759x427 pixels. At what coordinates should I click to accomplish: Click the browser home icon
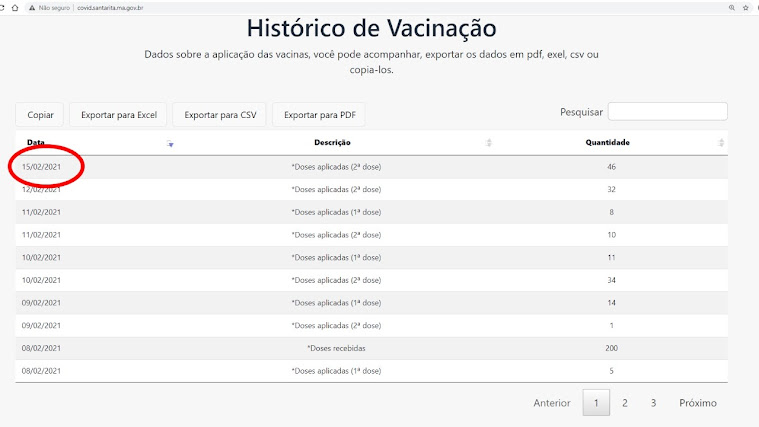pos(15,8)
